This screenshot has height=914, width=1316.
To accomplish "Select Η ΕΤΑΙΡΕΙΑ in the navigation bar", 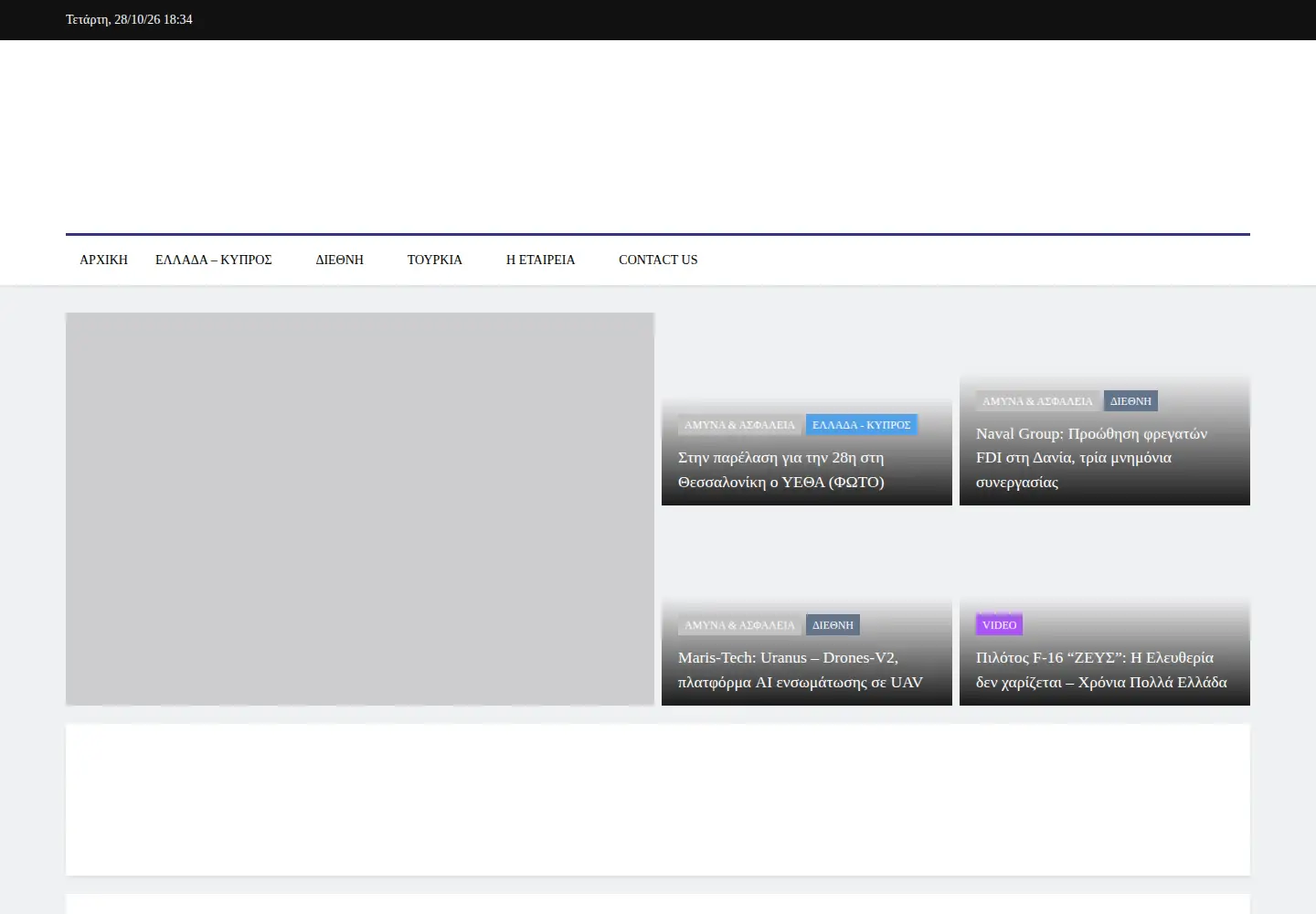I will pos(541,260).
